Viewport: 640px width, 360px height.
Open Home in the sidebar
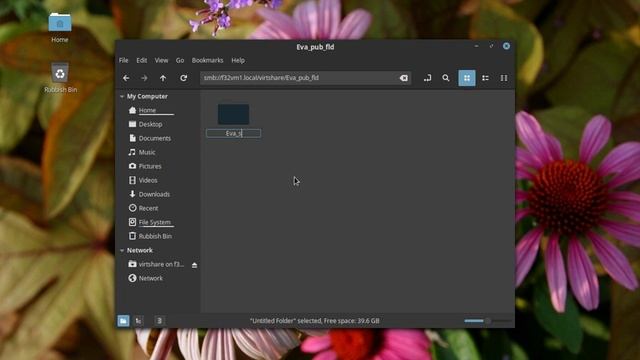[x=147, y=110]
